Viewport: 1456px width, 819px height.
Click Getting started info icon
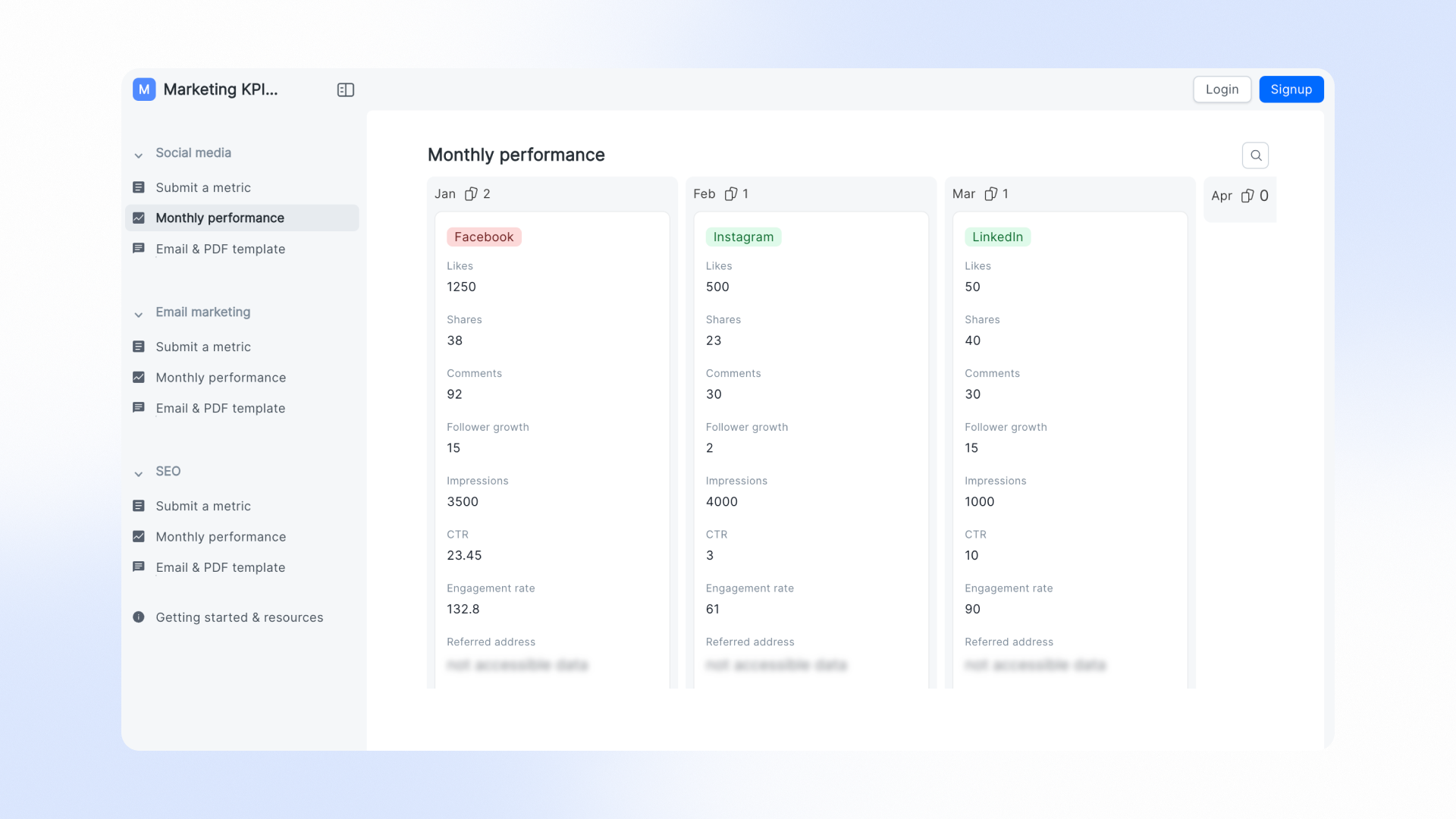click(139, 617)
